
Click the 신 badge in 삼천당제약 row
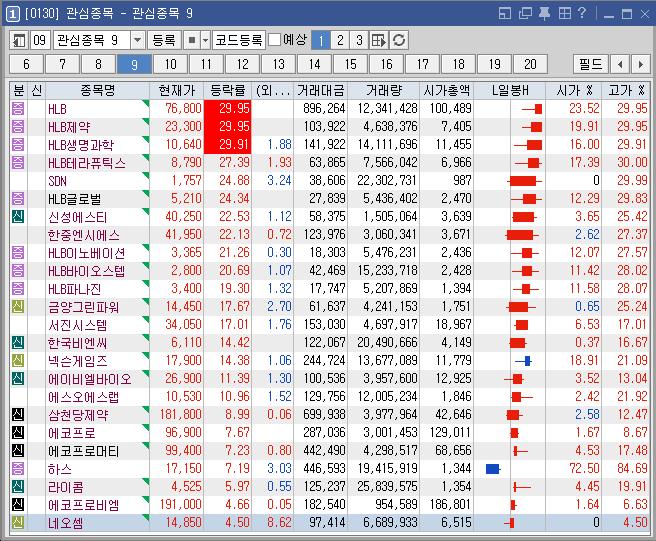click(x=18, y=414)
